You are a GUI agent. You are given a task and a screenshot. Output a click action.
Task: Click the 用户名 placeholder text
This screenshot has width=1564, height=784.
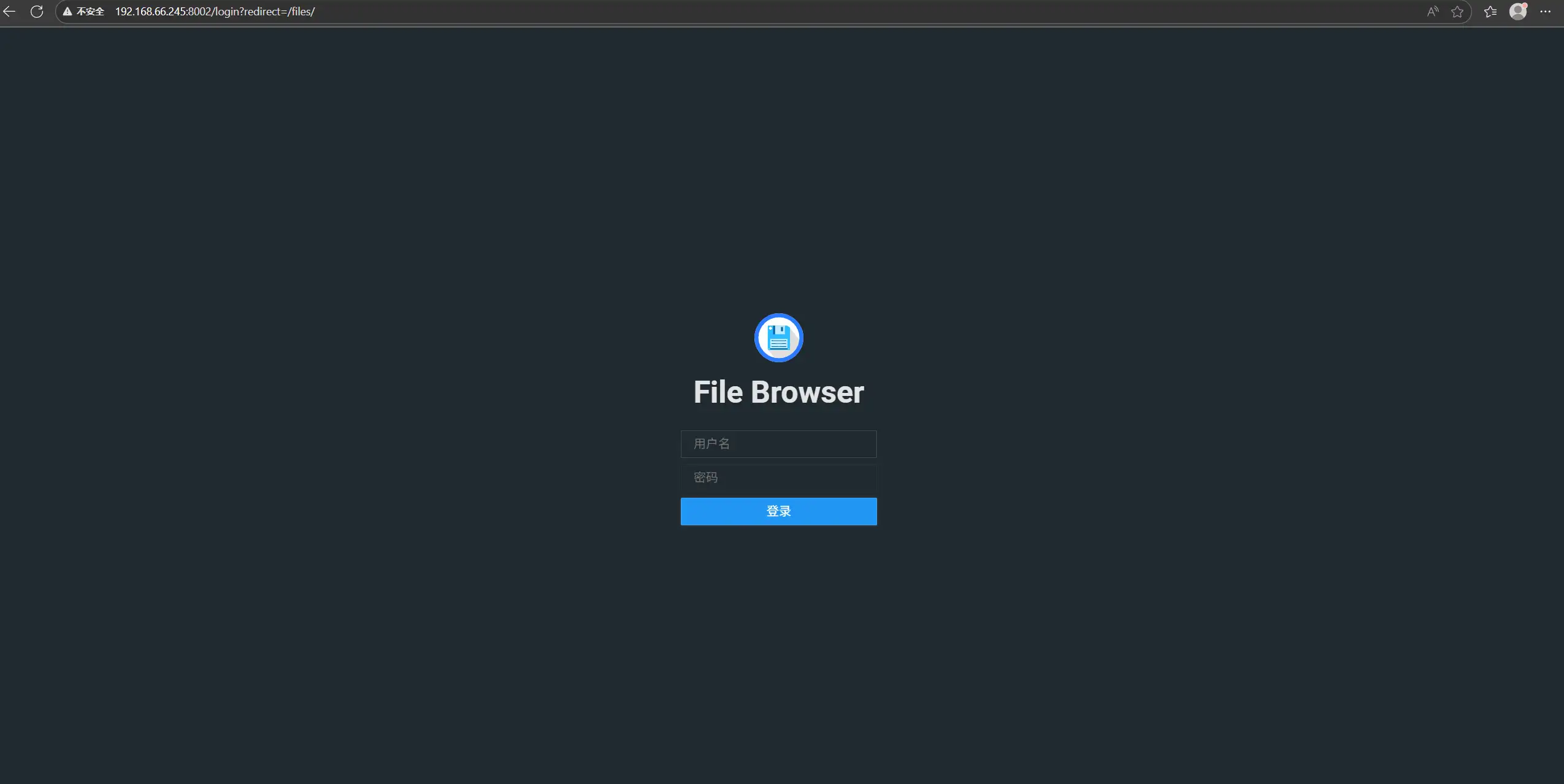(711, 444)
